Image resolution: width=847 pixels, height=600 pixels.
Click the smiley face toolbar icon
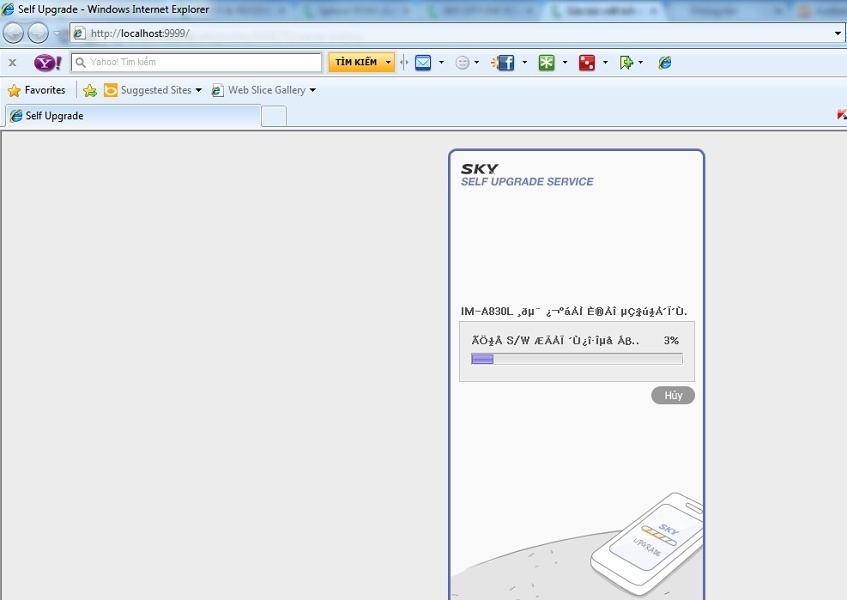coord(462,63)
